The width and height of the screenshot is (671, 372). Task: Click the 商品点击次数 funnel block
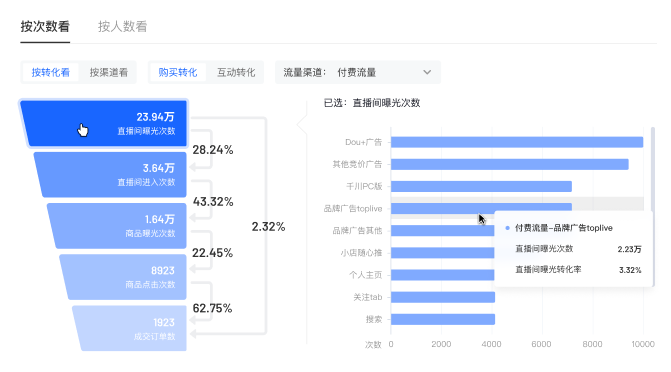click(123, 277)
